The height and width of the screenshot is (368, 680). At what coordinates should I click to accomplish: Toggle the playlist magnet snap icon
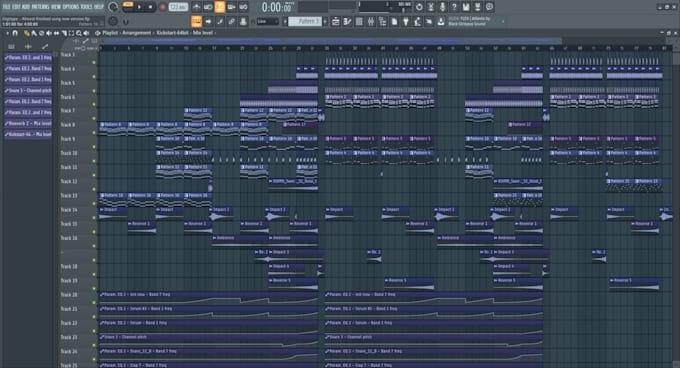[x=15, y=33]
